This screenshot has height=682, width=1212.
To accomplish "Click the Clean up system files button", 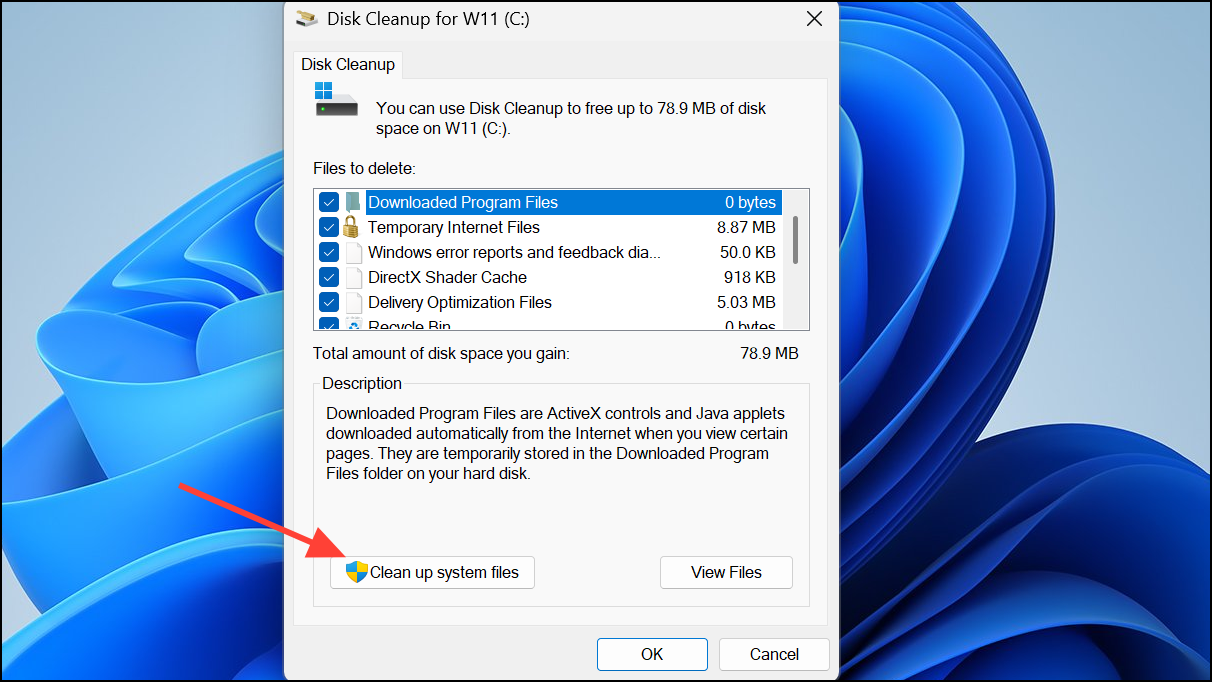I will (432, 572).
